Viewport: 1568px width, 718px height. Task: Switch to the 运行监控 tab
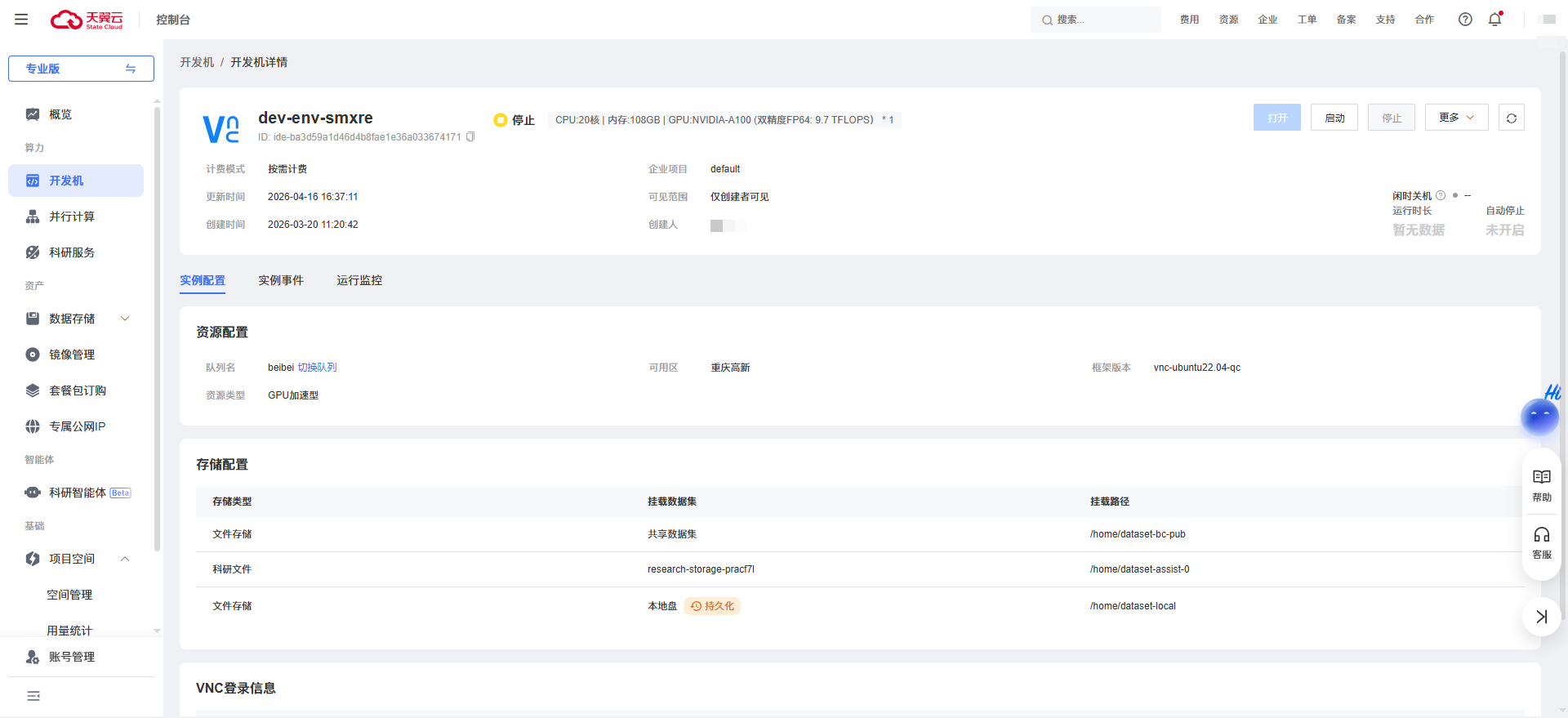click(x=359, y=280)
